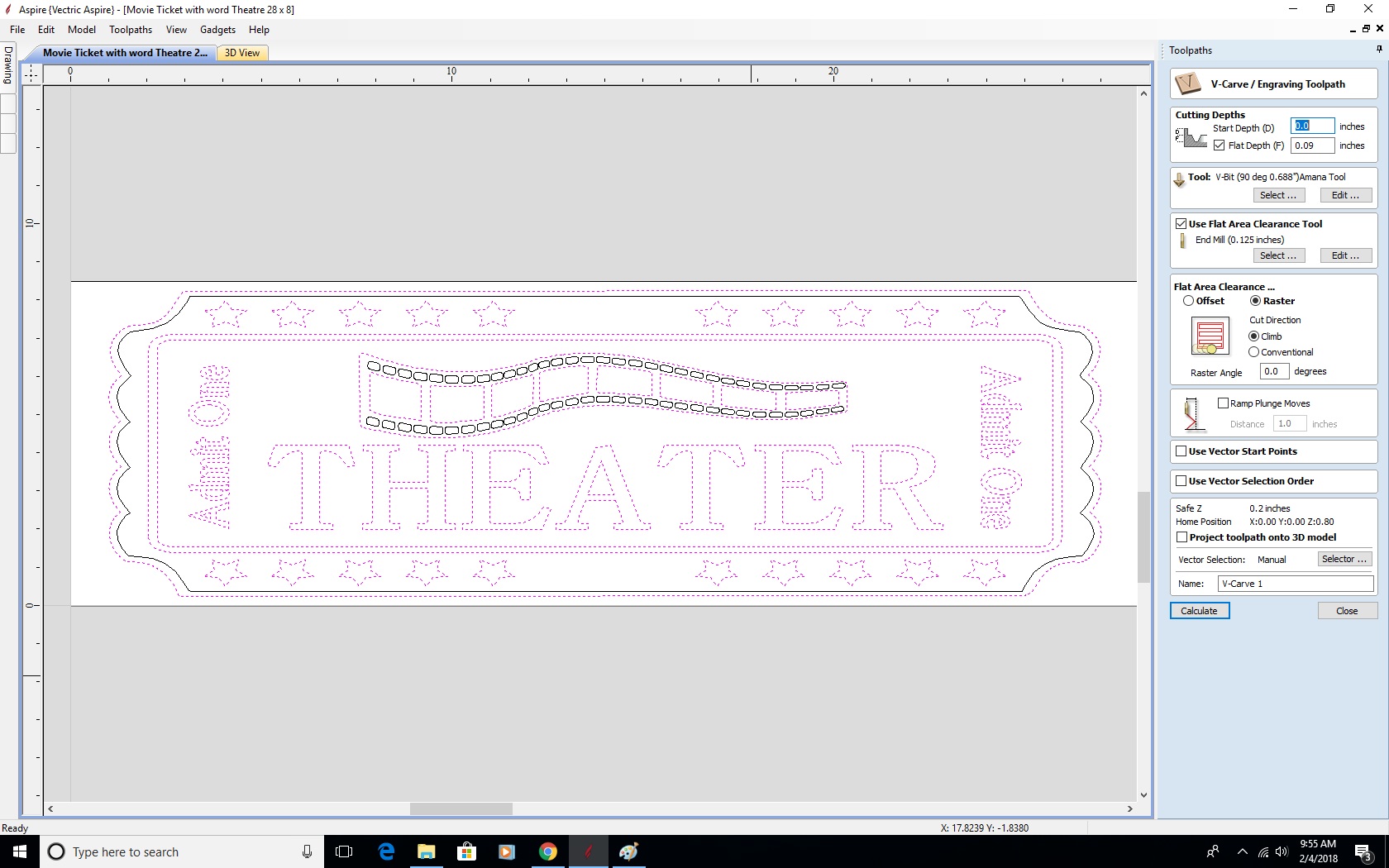
Task: Click the ruler origin crosshair icon
Action: (x=31, y=74)
